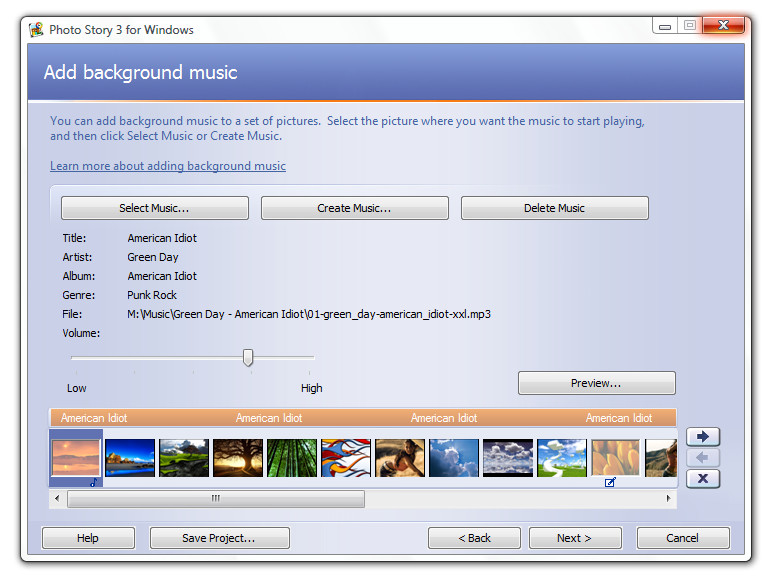The width and height of the screenshot is (768, 580).
Task: Click the filmstrip scrollbar left arrow
Action: pos(57,499)
